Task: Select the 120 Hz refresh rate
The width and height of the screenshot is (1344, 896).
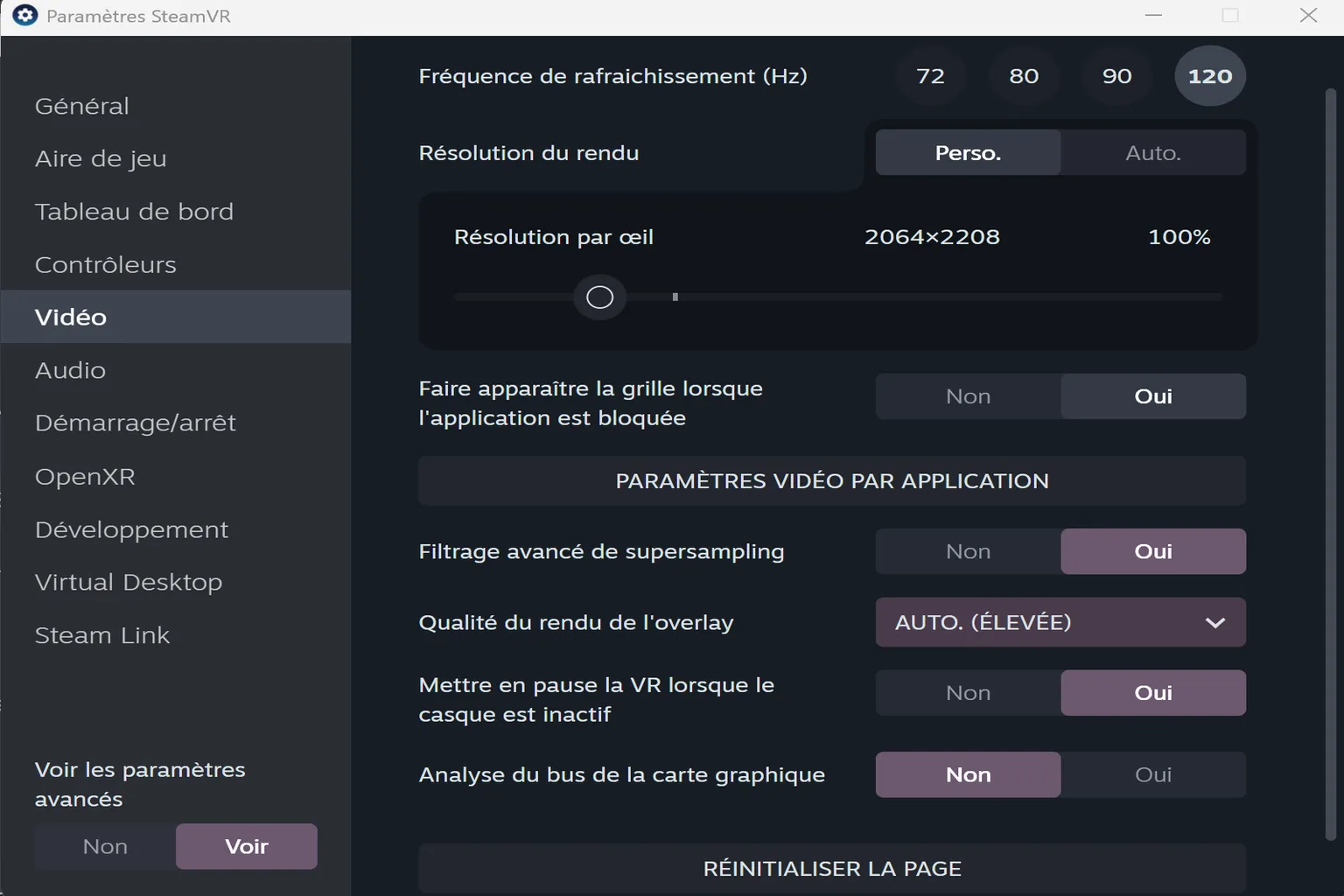Action: [x=1210, y=76]
